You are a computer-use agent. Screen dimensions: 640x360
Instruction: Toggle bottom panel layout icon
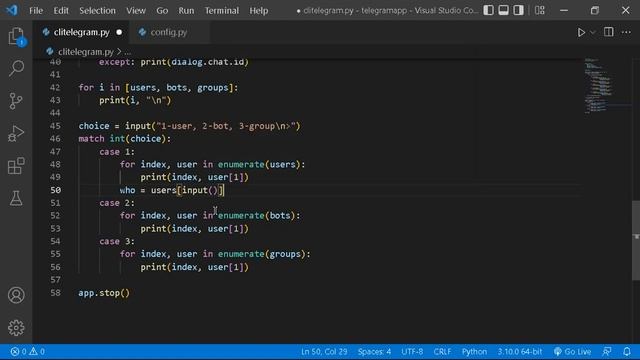[504, 10]
